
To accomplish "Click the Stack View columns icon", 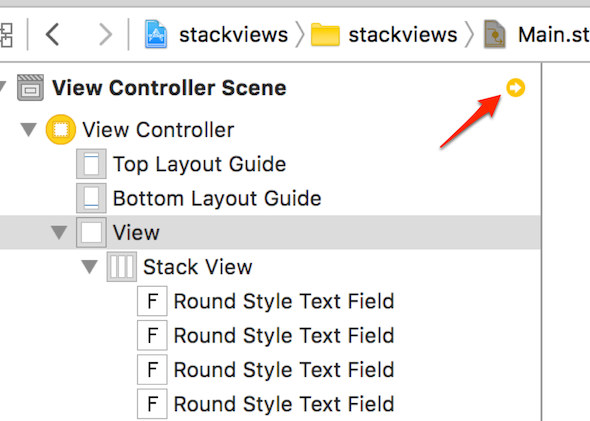I will click(122, 267).
